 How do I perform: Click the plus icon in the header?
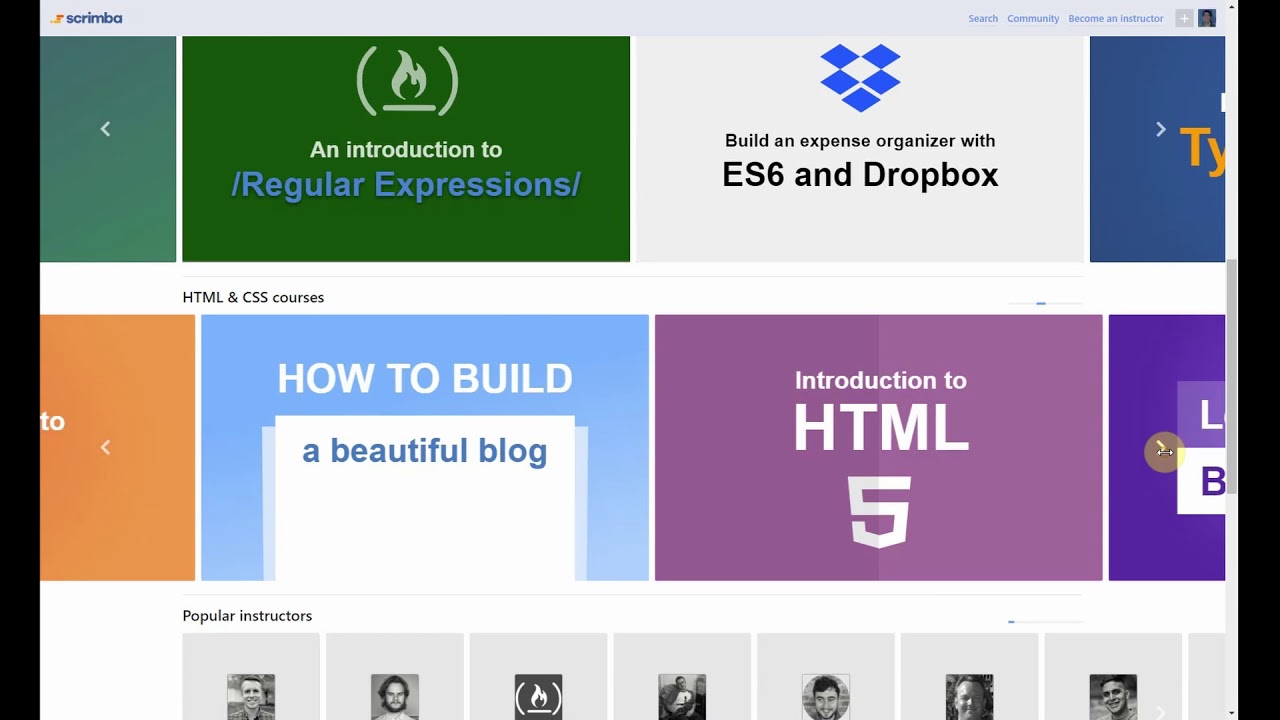[1184, 18]
